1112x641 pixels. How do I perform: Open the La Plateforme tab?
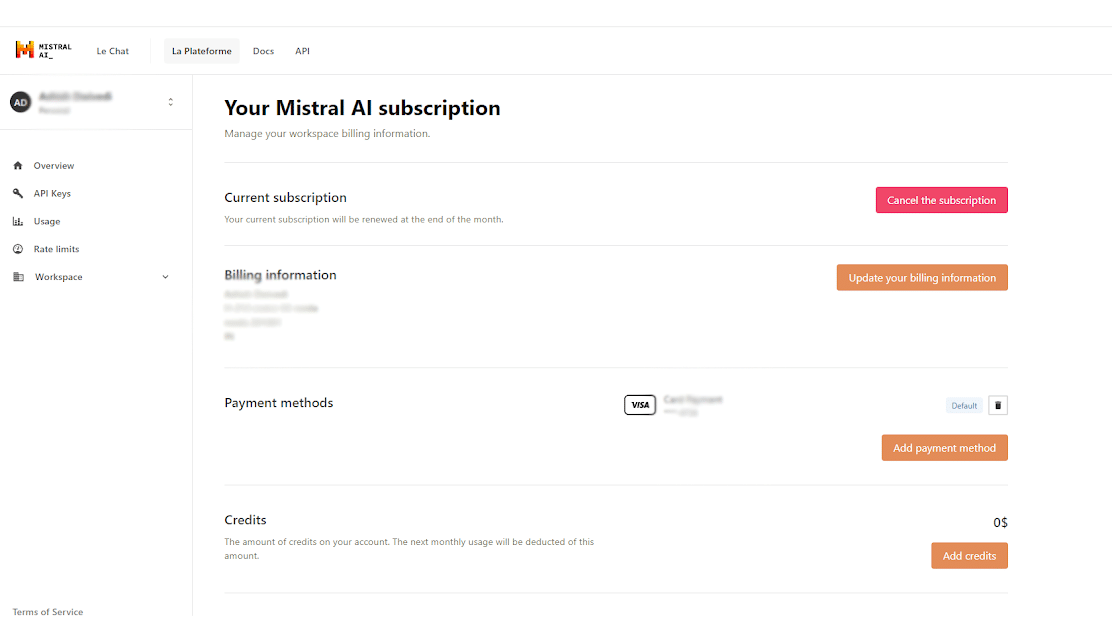coord(201,51)
